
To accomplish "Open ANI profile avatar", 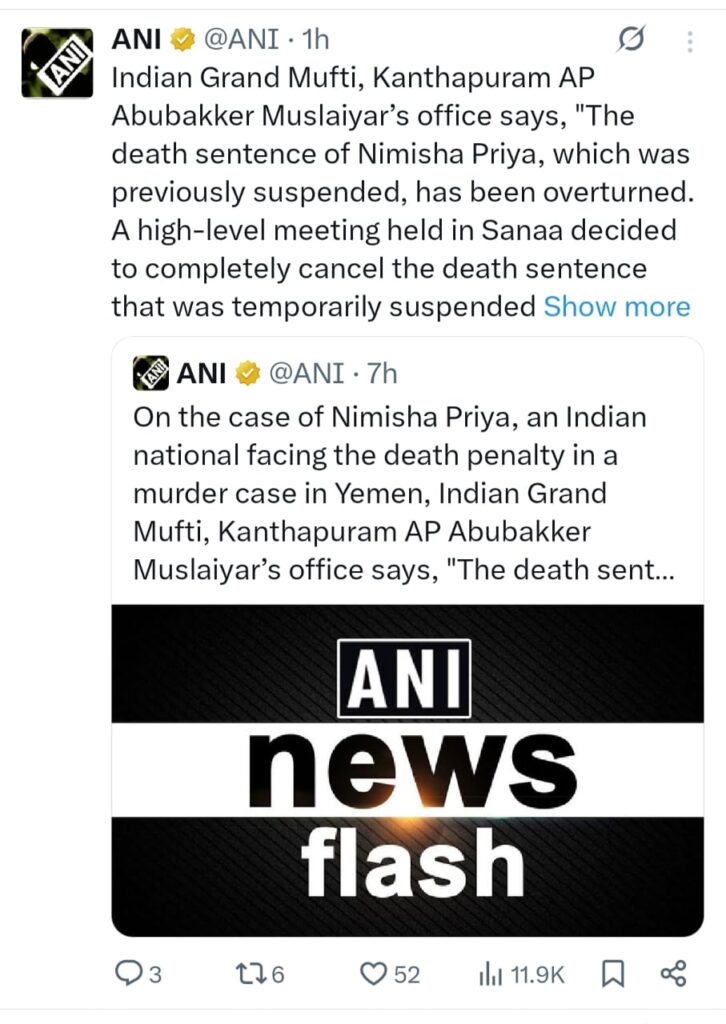I will pos(57,62).
